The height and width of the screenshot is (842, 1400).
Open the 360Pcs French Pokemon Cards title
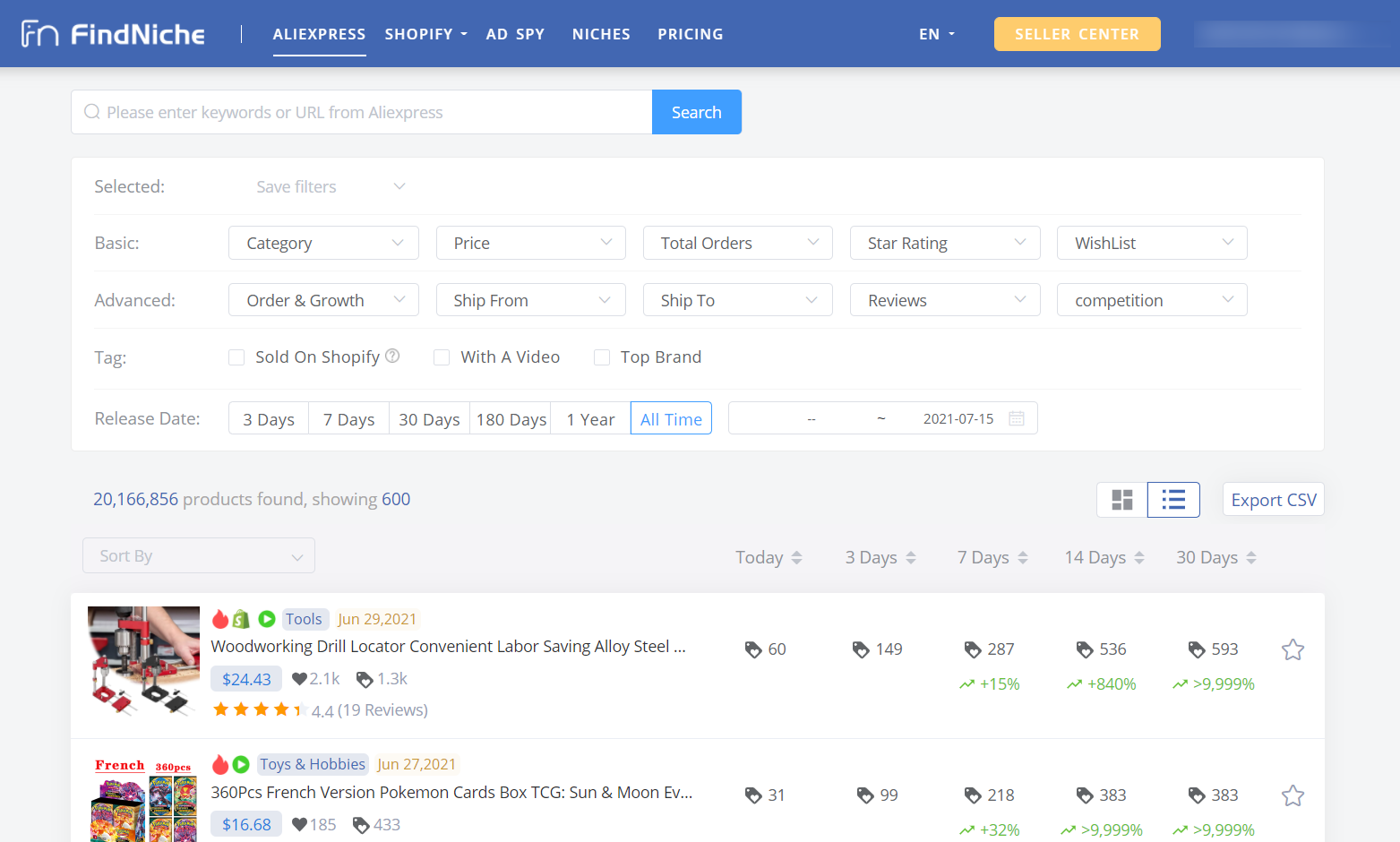[451, 793]
